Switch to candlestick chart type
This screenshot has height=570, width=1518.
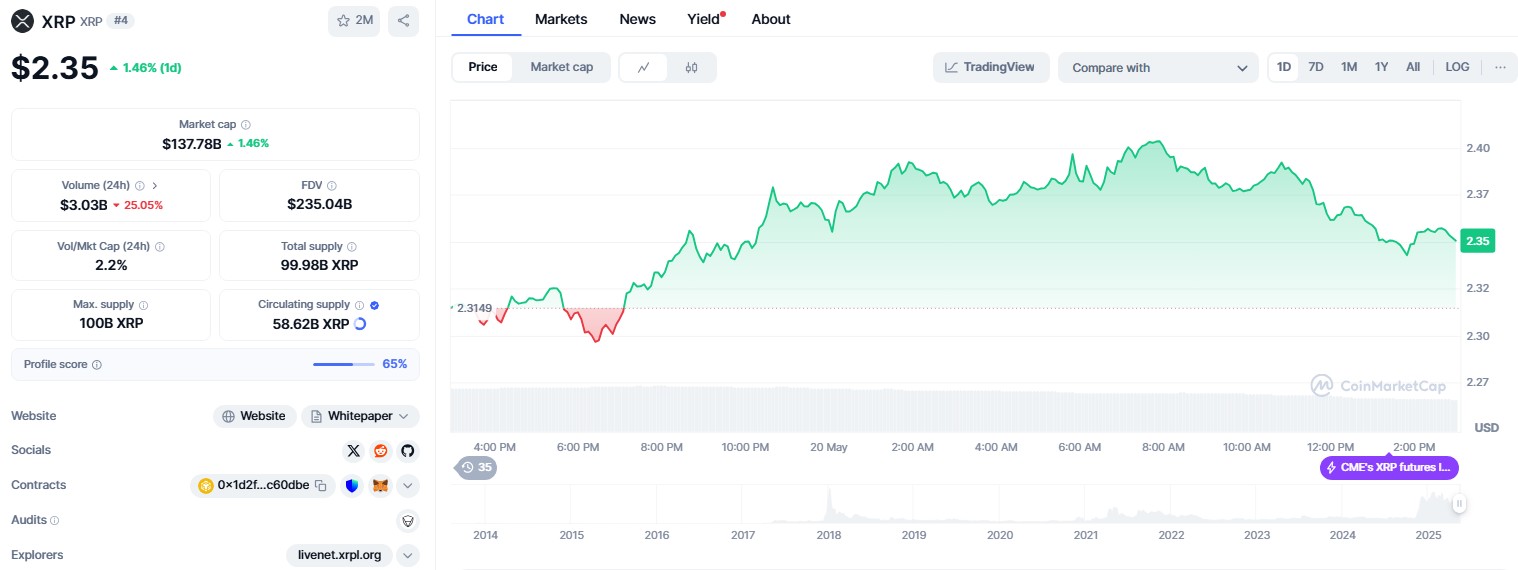tap(691, 68)
